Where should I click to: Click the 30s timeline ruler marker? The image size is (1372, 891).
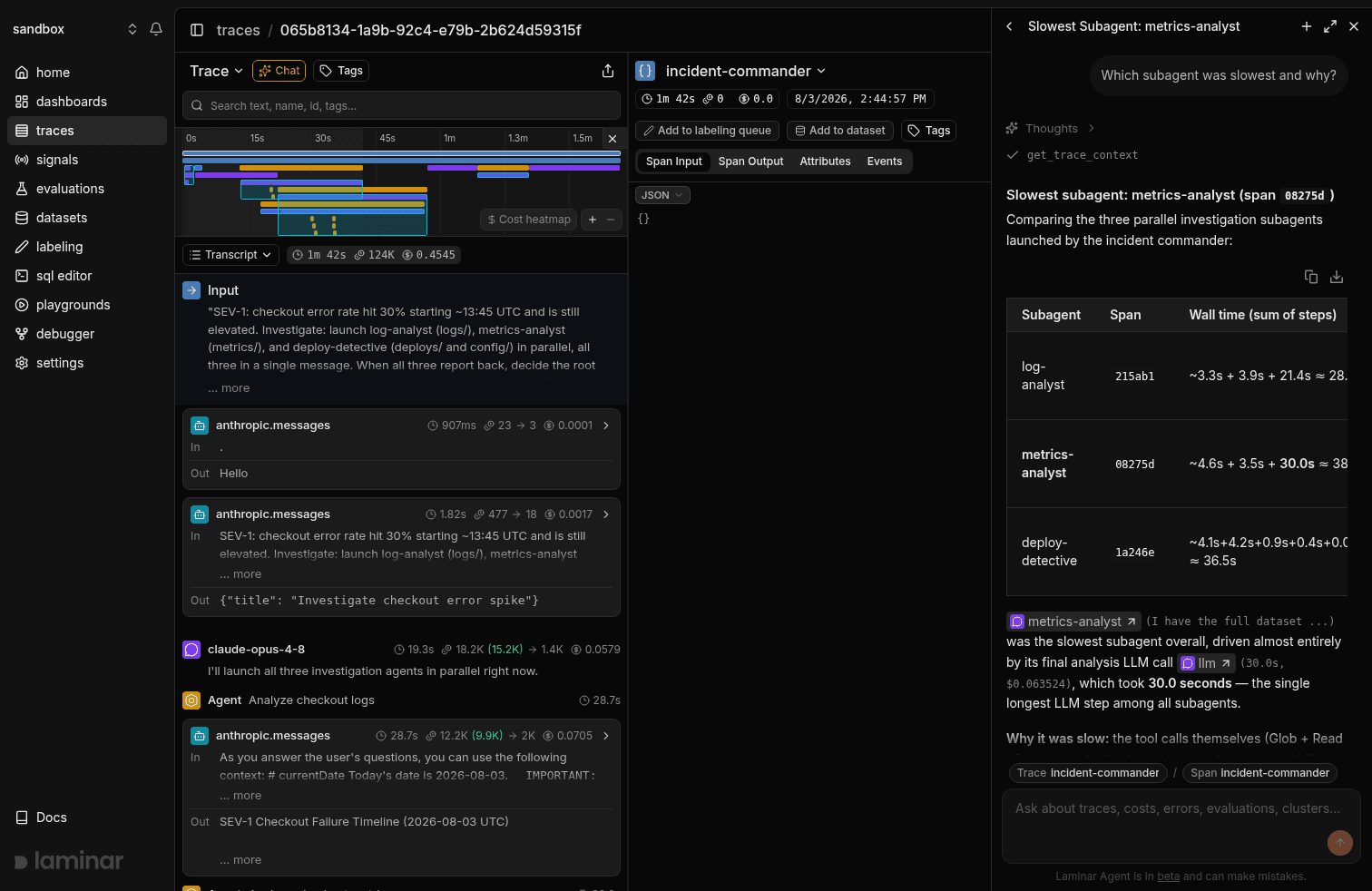point(323,139)
